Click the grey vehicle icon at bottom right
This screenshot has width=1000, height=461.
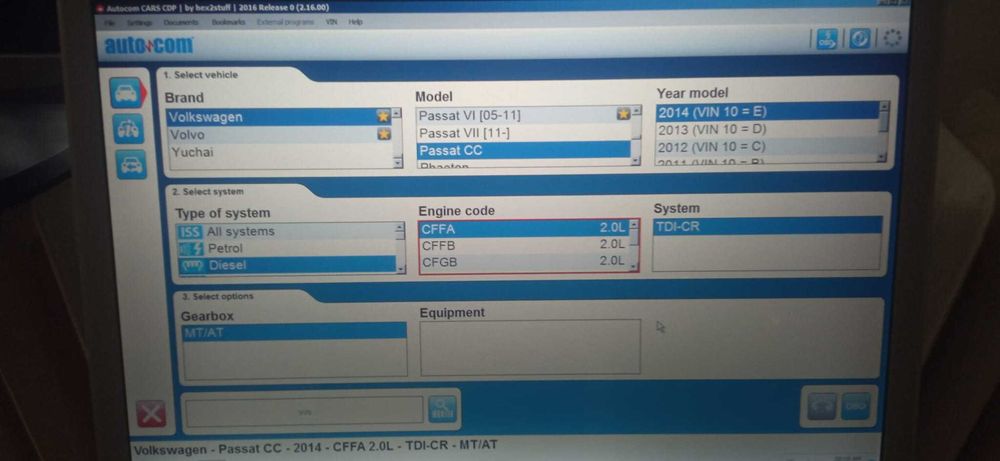click(821, 406)
